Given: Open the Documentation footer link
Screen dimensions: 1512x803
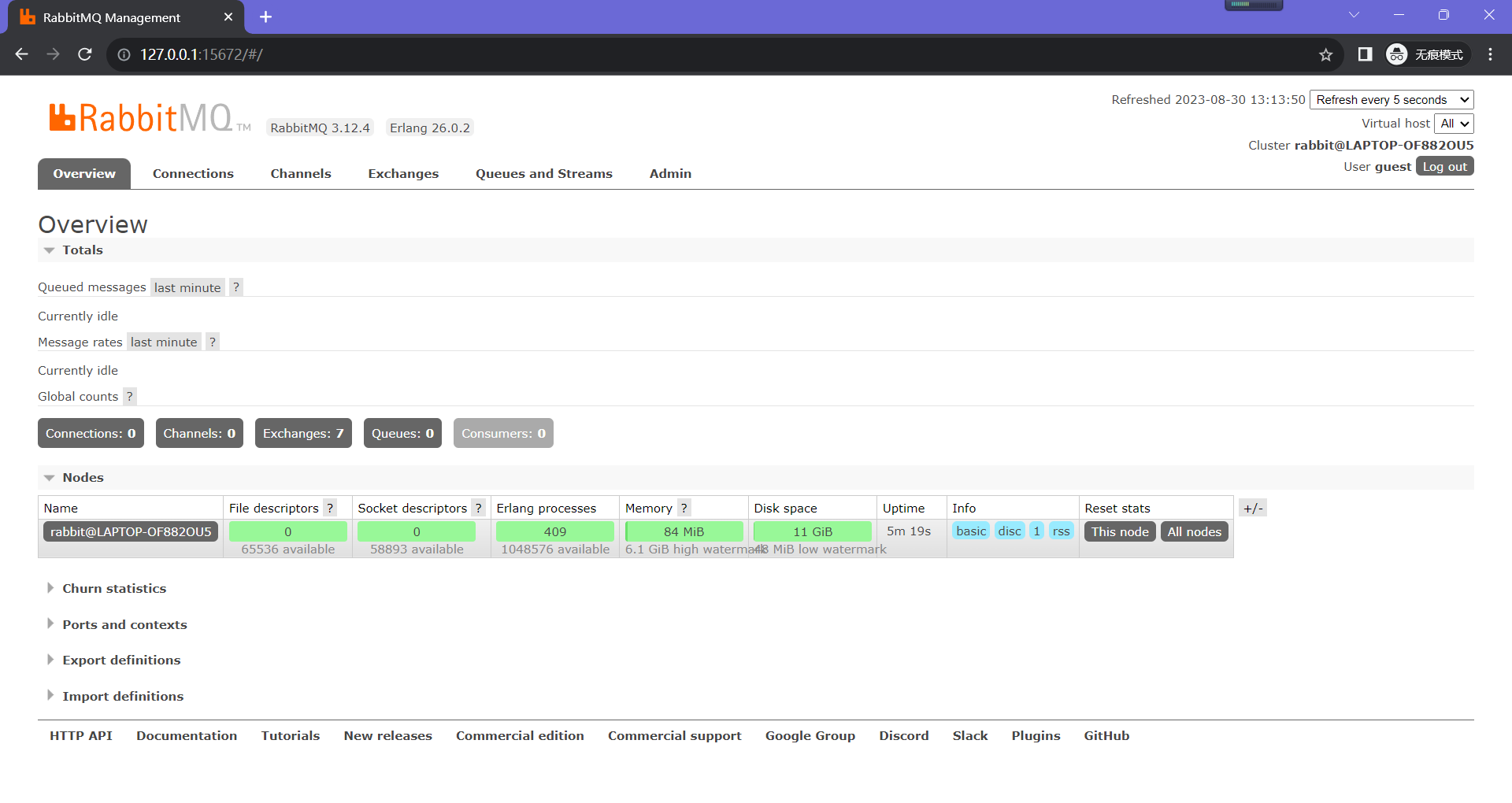Looking at the screenshot, I should tap(187, 735).
